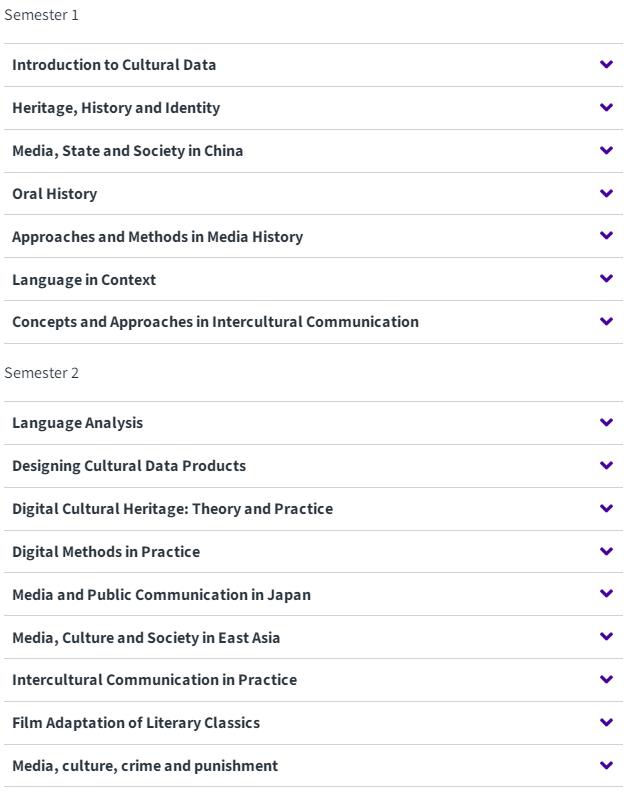Select the Language Analysis module title

(x=78, y=423)
